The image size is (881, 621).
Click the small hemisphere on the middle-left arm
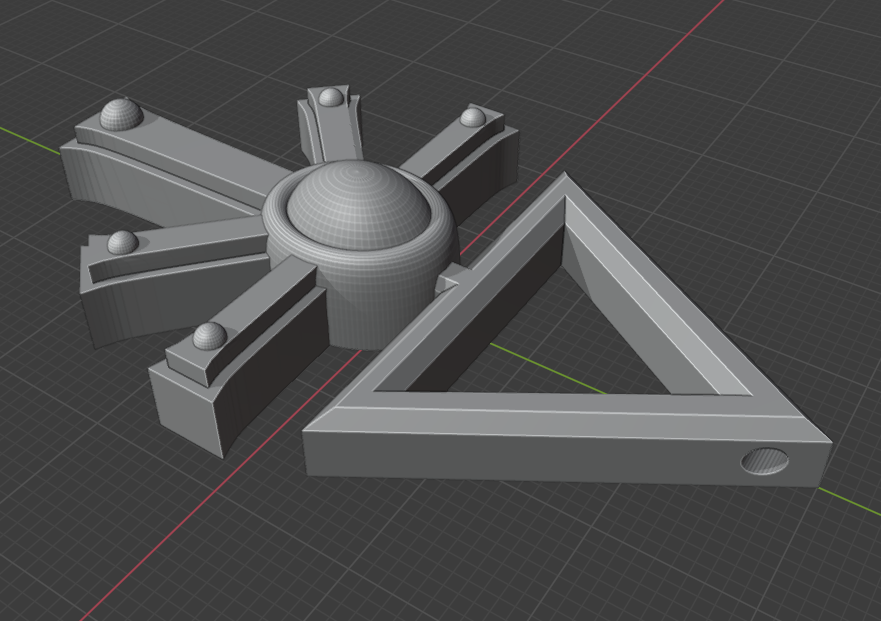(x=122, y=242)
